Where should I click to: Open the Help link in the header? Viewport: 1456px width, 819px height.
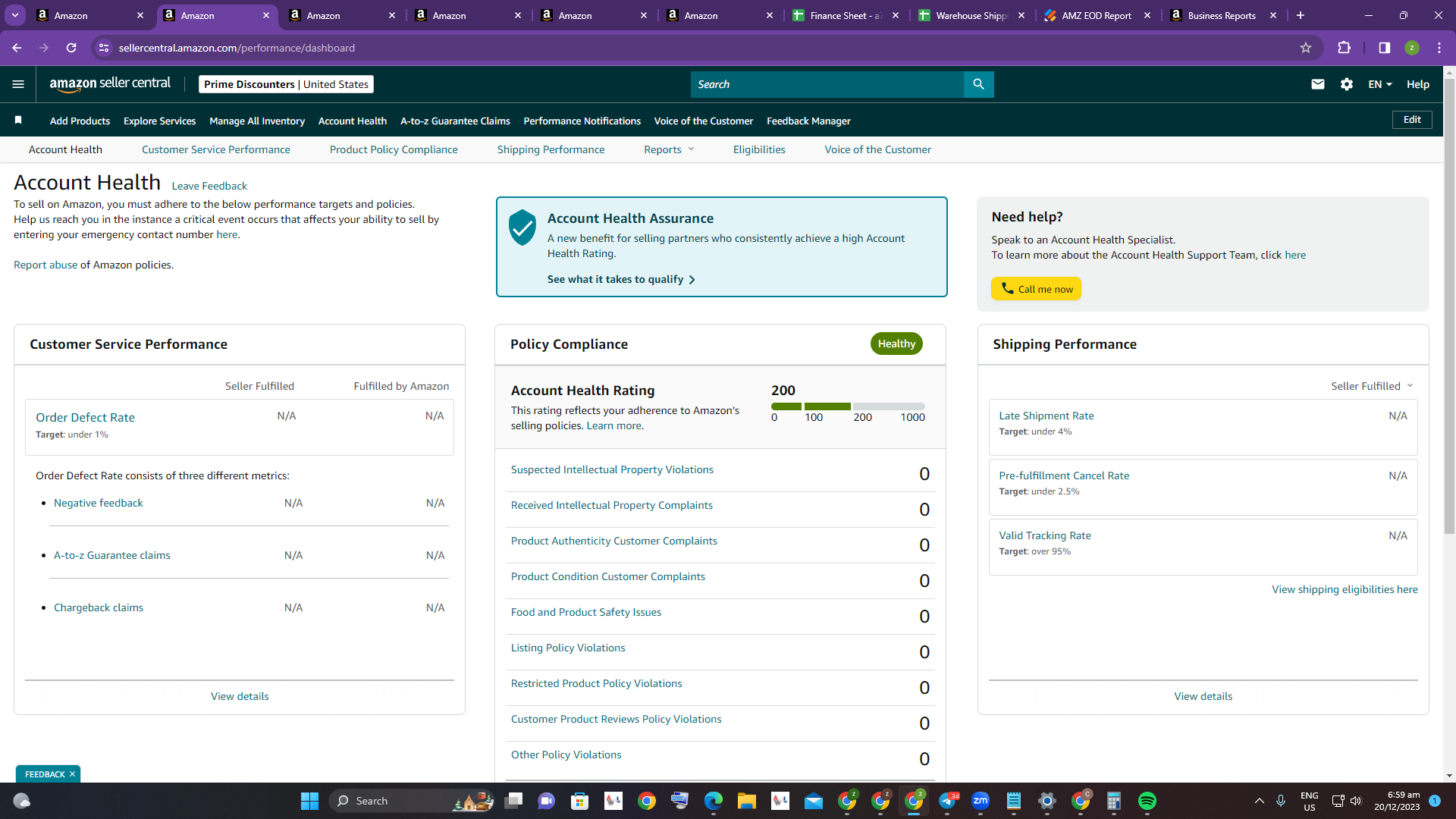1418,84
